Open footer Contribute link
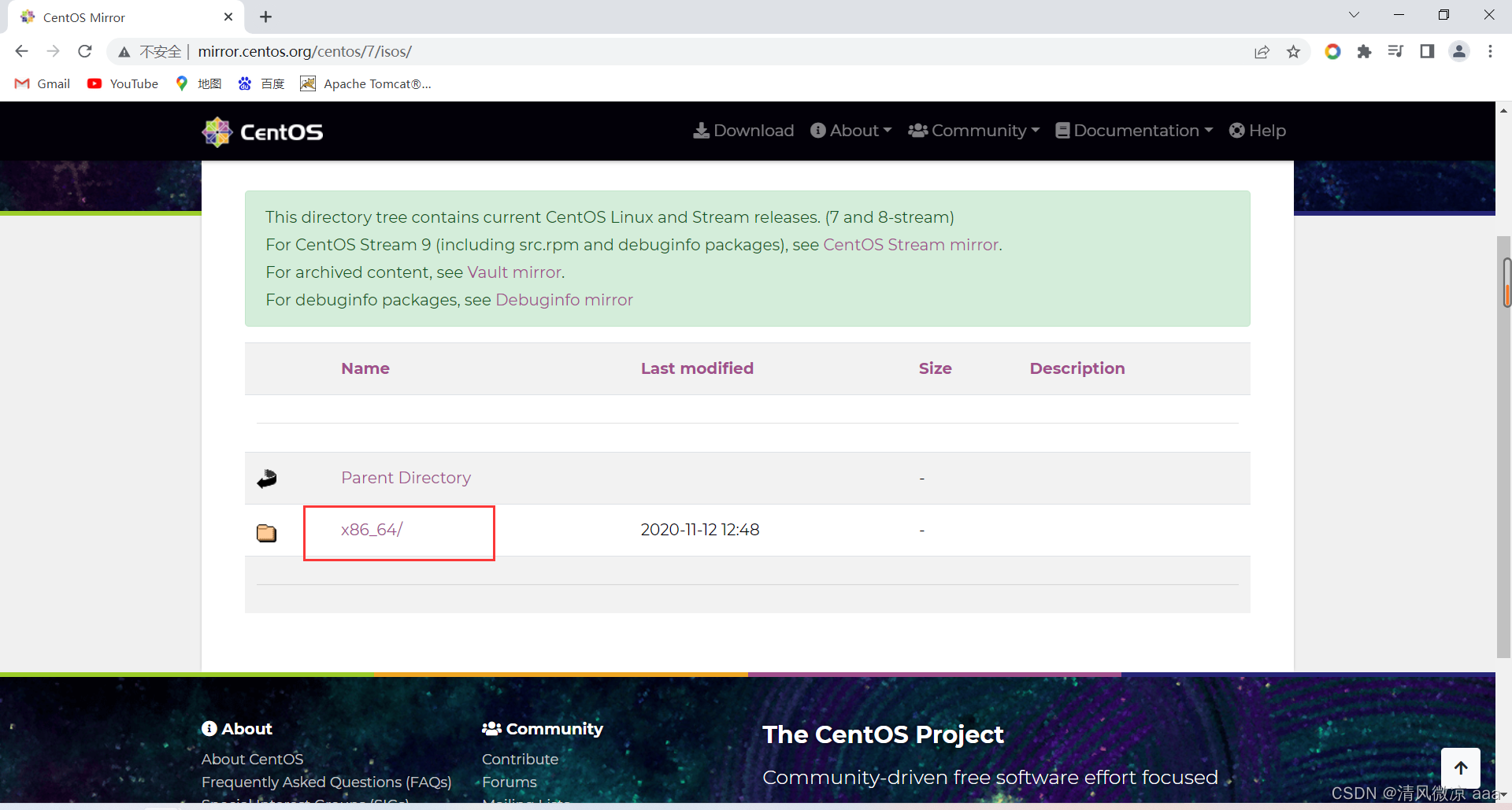This screenshot has height=810, width=1512. pos(520,759)
